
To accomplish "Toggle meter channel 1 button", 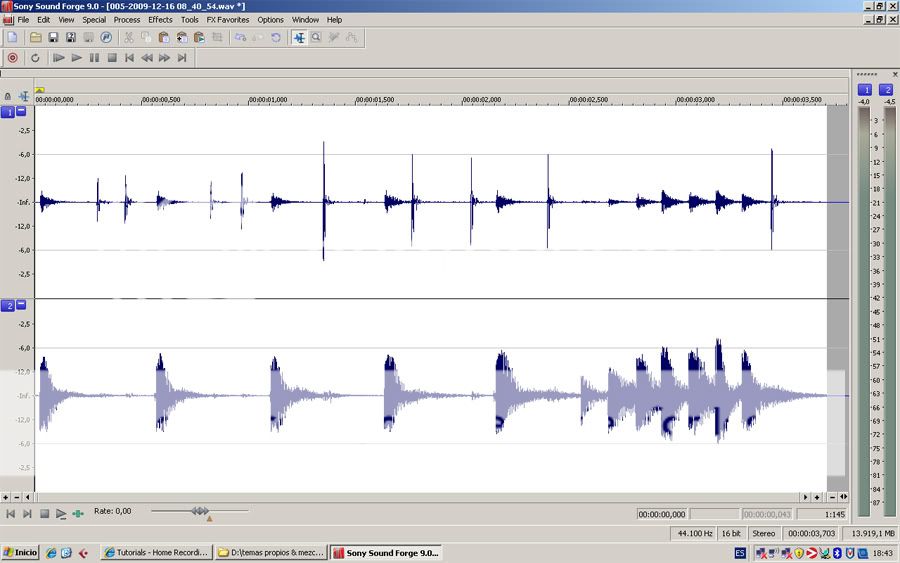I will [x=865, y=90].
